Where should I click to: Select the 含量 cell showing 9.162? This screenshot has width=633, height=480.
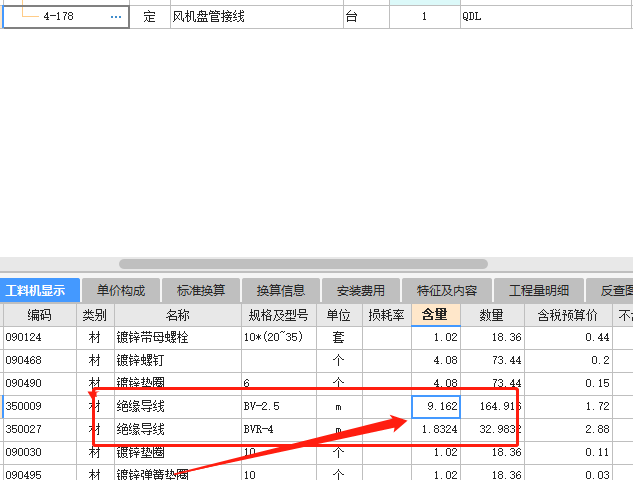click(436, 407)
